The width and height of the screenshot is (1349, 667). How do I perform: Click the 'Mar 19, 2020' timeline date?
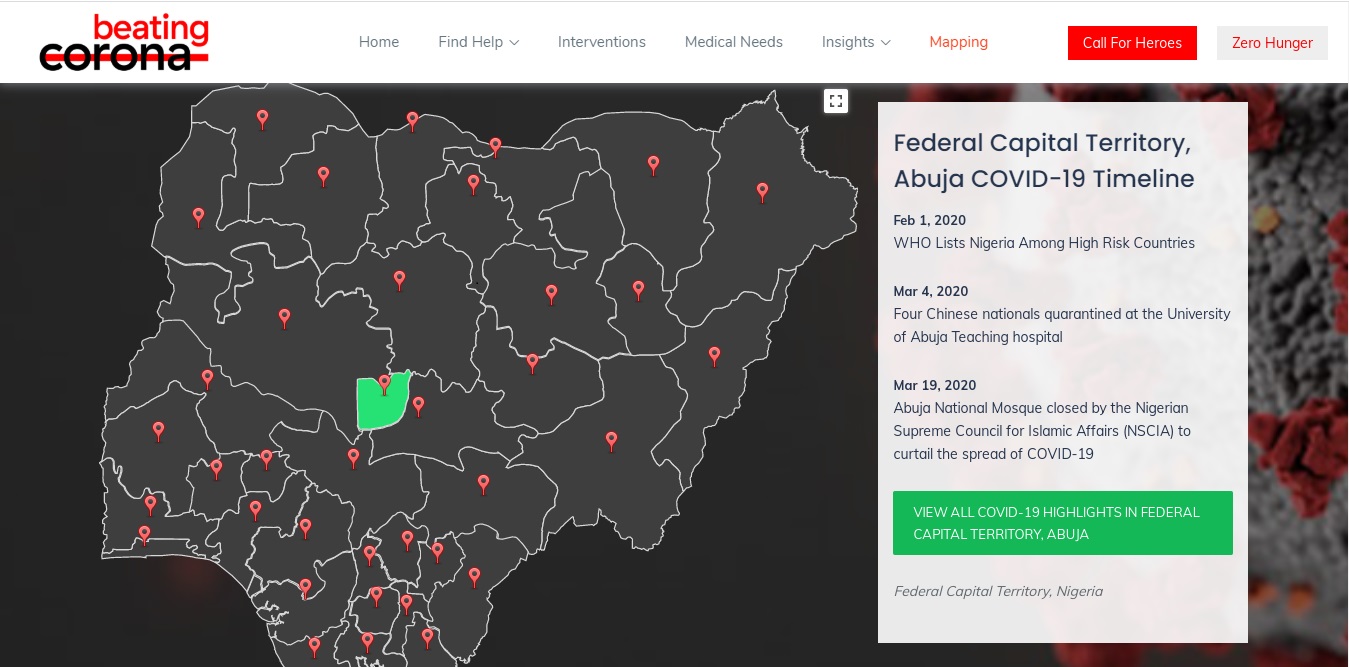pyautogui.click(x=935, y=385)
